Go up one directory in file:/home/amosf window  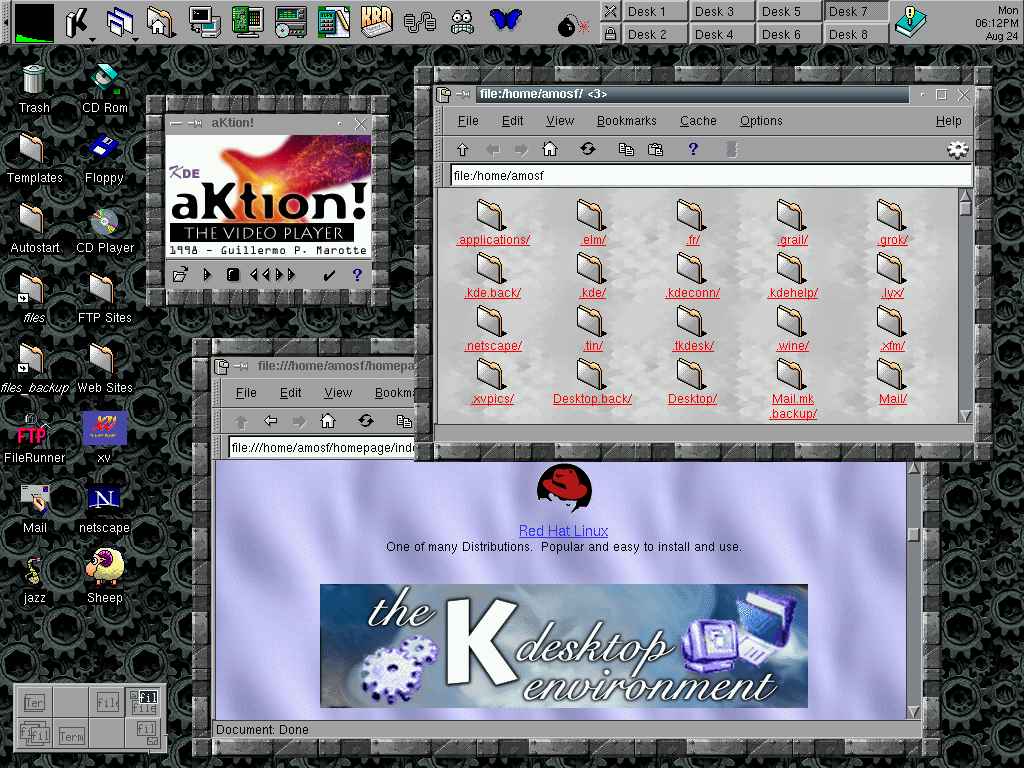coord(462,149)
